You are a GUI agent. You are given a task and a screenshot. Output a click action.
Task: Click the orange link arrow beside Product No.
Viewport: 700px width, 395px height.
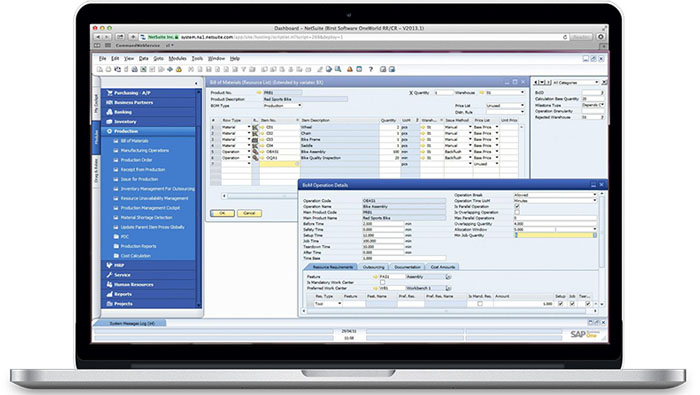coord(259,93)
